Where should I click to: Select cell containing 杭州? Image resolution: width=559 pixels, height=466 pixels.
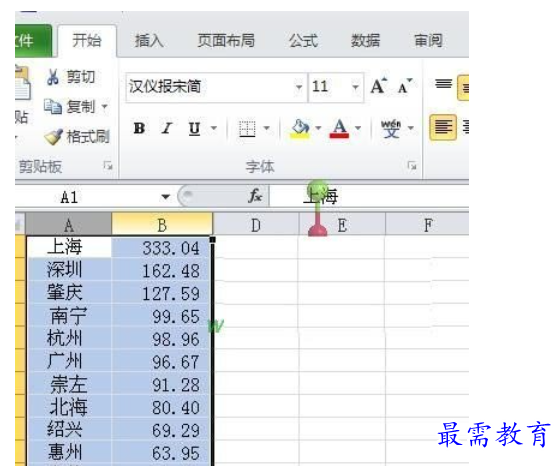tap(69, 338)
